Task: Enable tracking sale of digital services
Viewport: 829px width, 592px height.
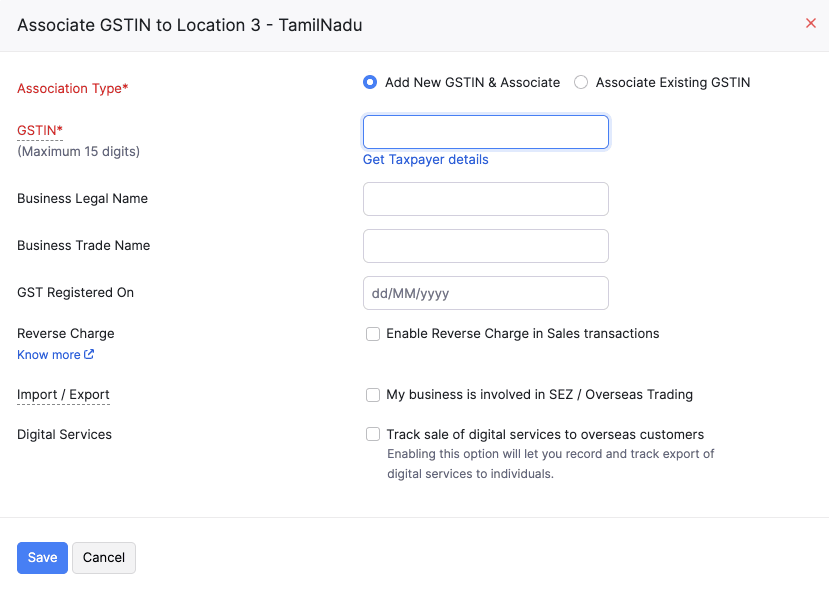Action: [x=373, y=435]
